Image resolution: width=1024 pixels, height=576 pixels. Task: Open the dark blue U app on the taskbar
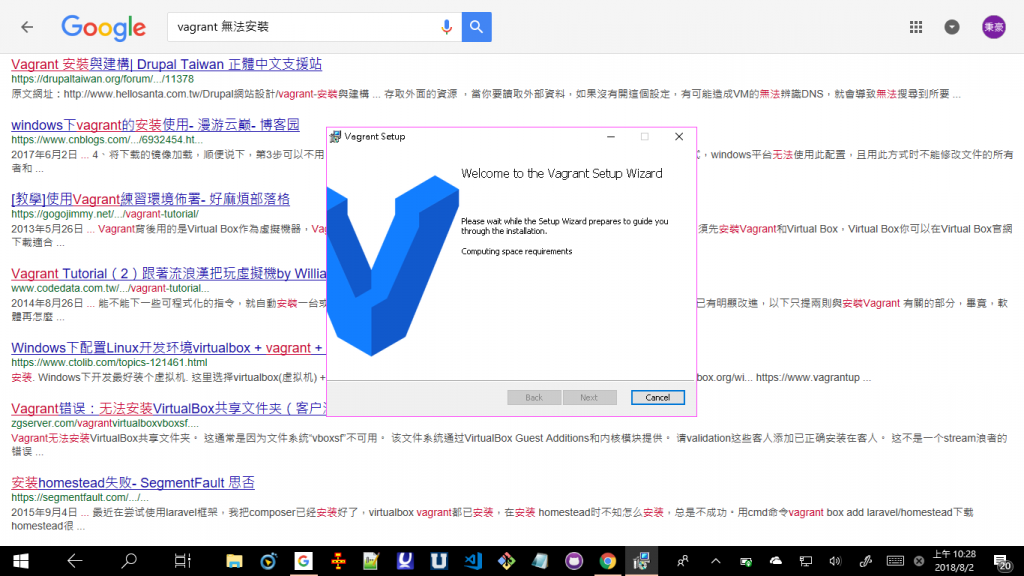click(x=439, y=561)
